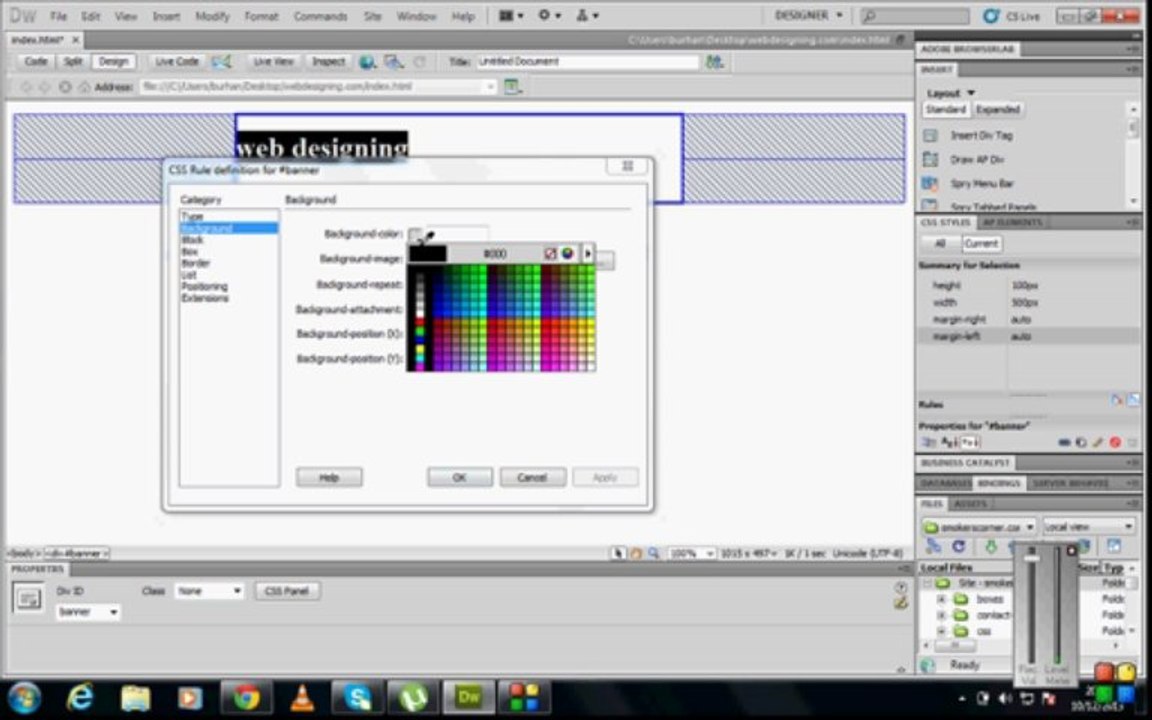Click Connect to remote server icon in Files

(x=933, y=546)
